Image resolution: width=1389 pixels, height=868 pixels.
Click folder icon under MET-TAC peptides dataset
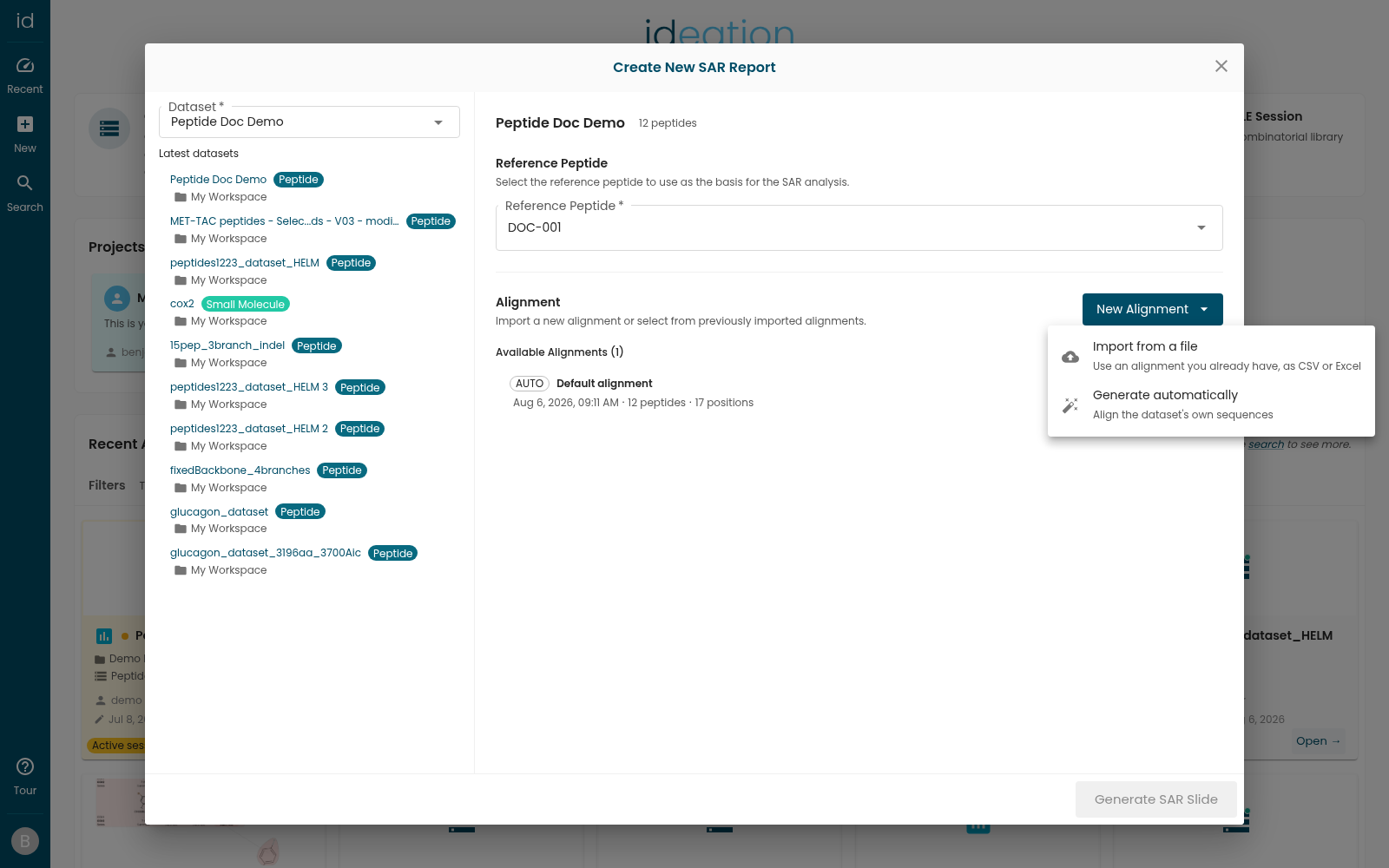[x=181, y=239]
